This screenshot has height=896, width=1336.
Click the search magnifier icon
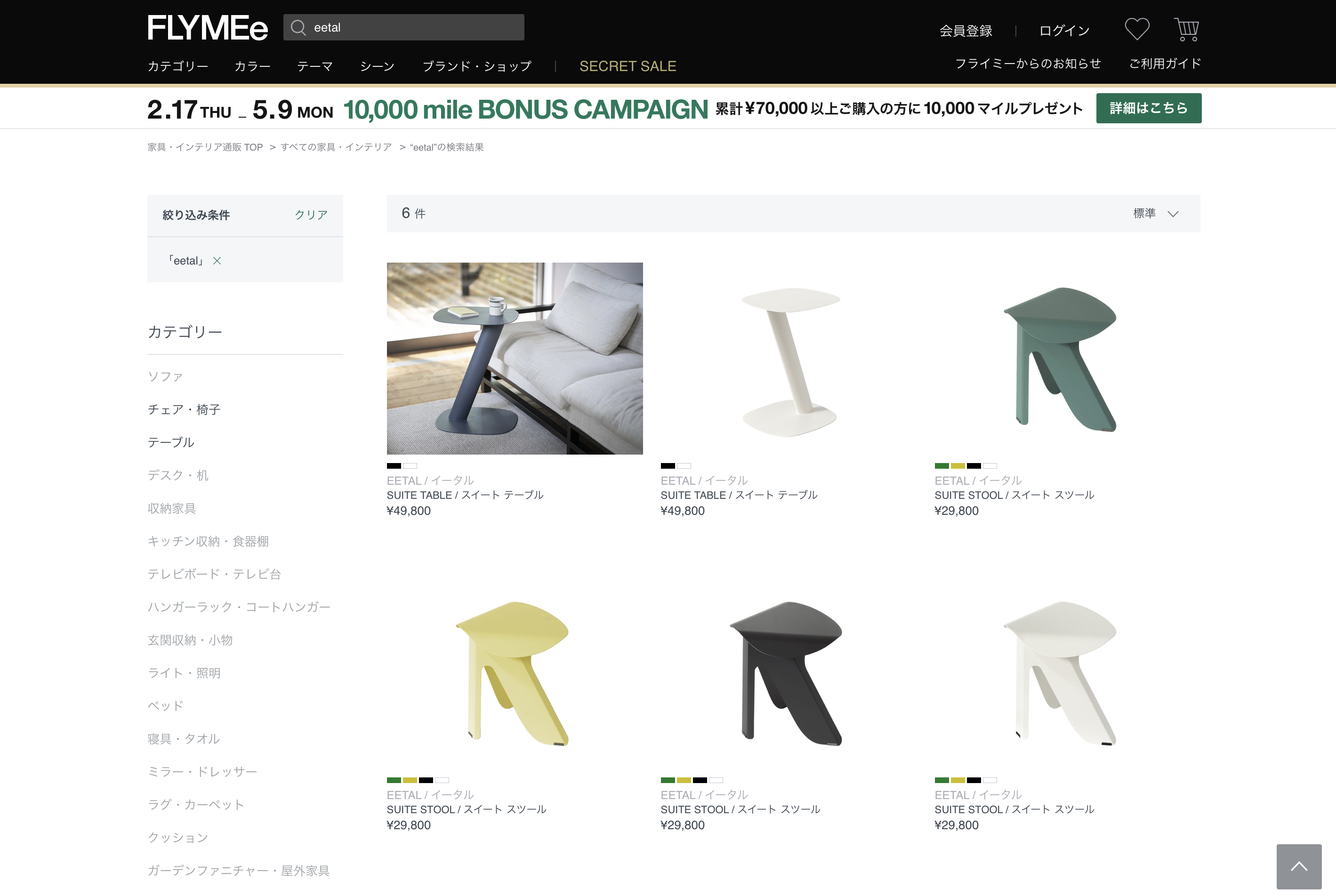tap(298, 27)
